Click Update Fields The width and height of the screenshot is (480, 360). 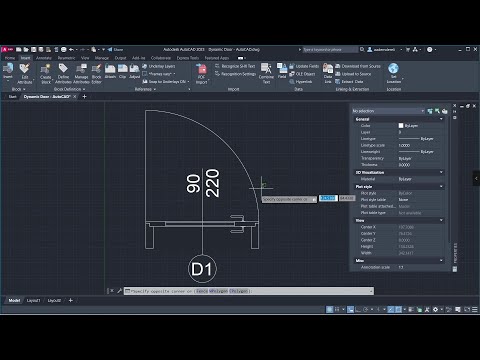click(x=304, y=66)
